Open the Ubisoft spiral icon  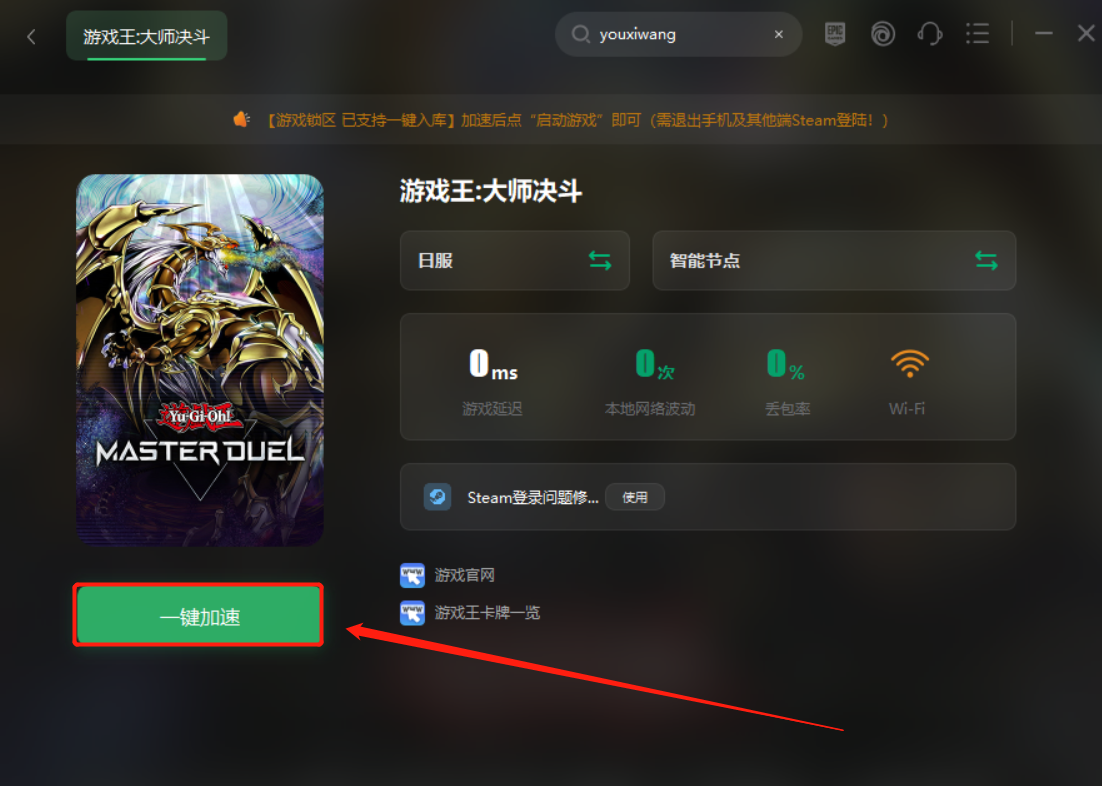[x=883, y=34]
